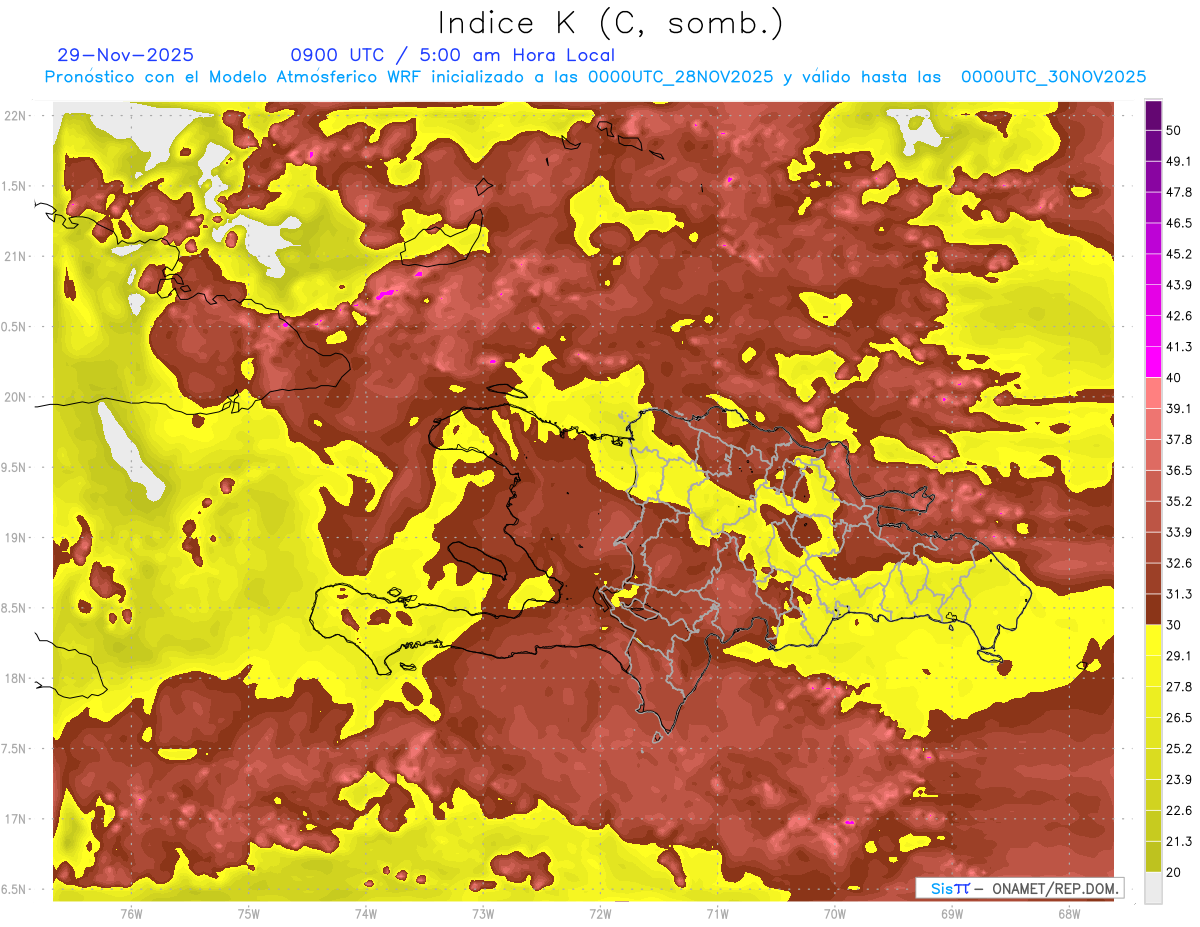Select the "25.2" colorbar label
Screen dimensions: 1200x927
click(1179, 749)
